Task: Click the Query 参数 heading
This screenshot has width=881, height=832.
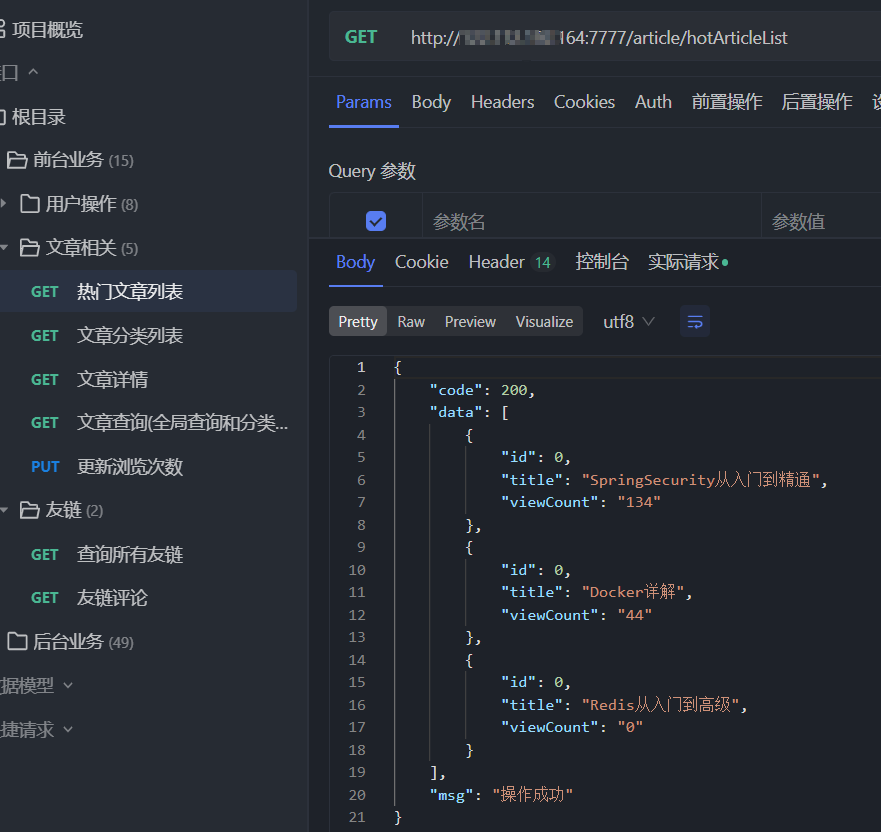Action: [372, 171]
